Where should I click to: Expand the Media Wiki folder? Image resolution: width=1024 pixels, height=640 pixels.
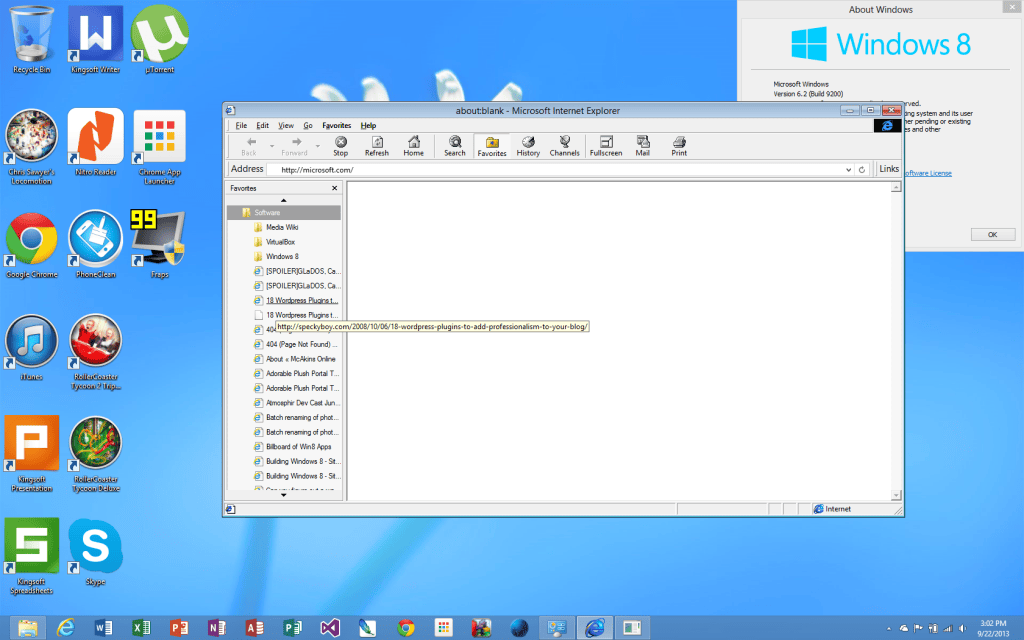283,227
